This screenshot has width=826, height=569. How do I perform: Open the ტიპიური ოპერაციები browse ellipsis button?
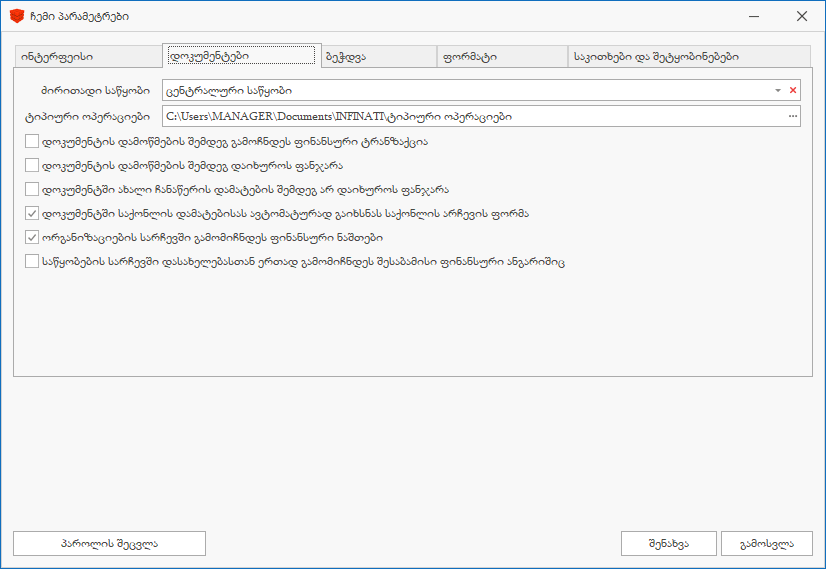pyautogui.click(x=793, y=117)
